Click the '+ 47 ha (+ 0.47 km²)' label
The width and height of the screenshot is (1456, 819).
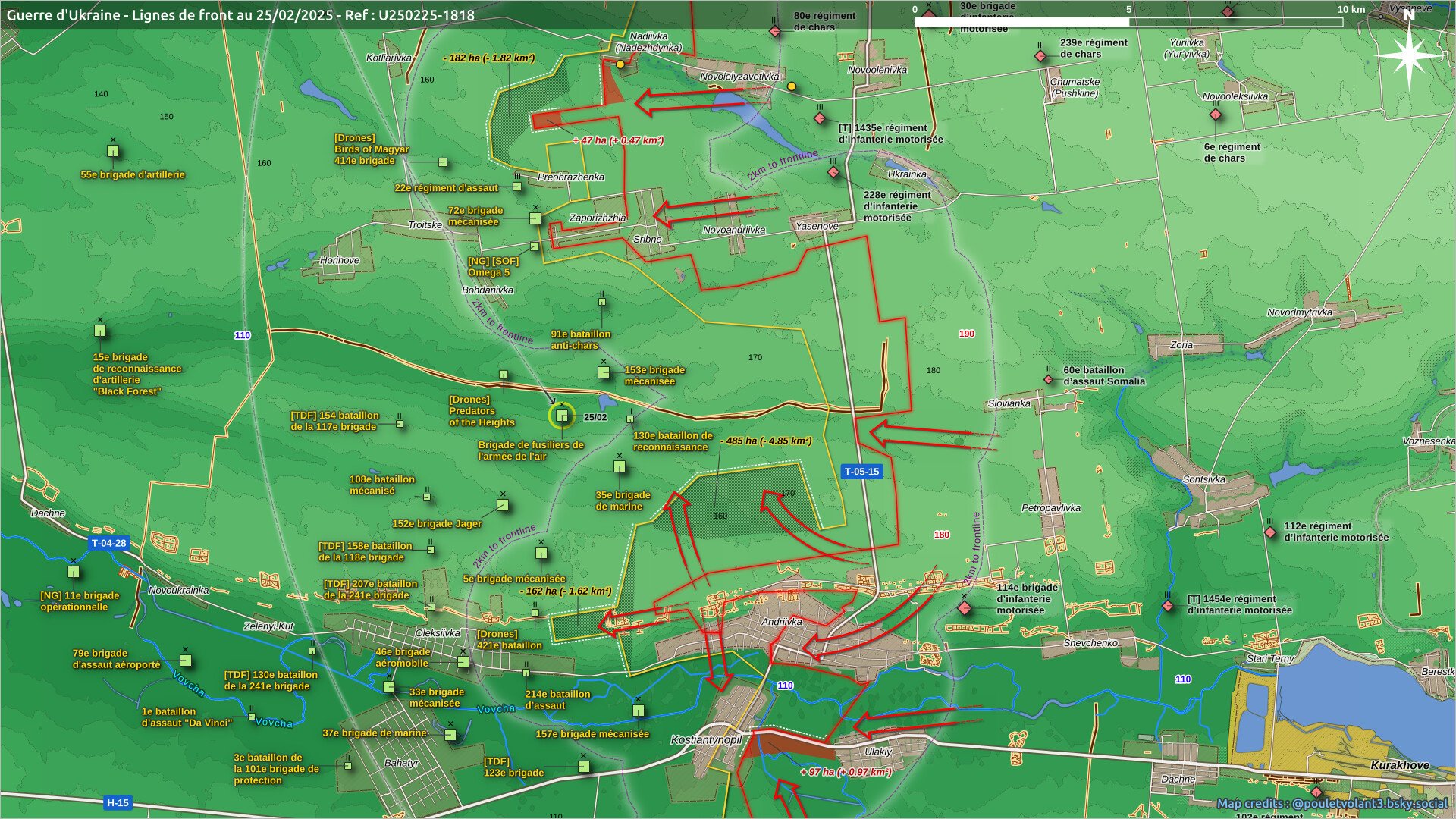618,140
